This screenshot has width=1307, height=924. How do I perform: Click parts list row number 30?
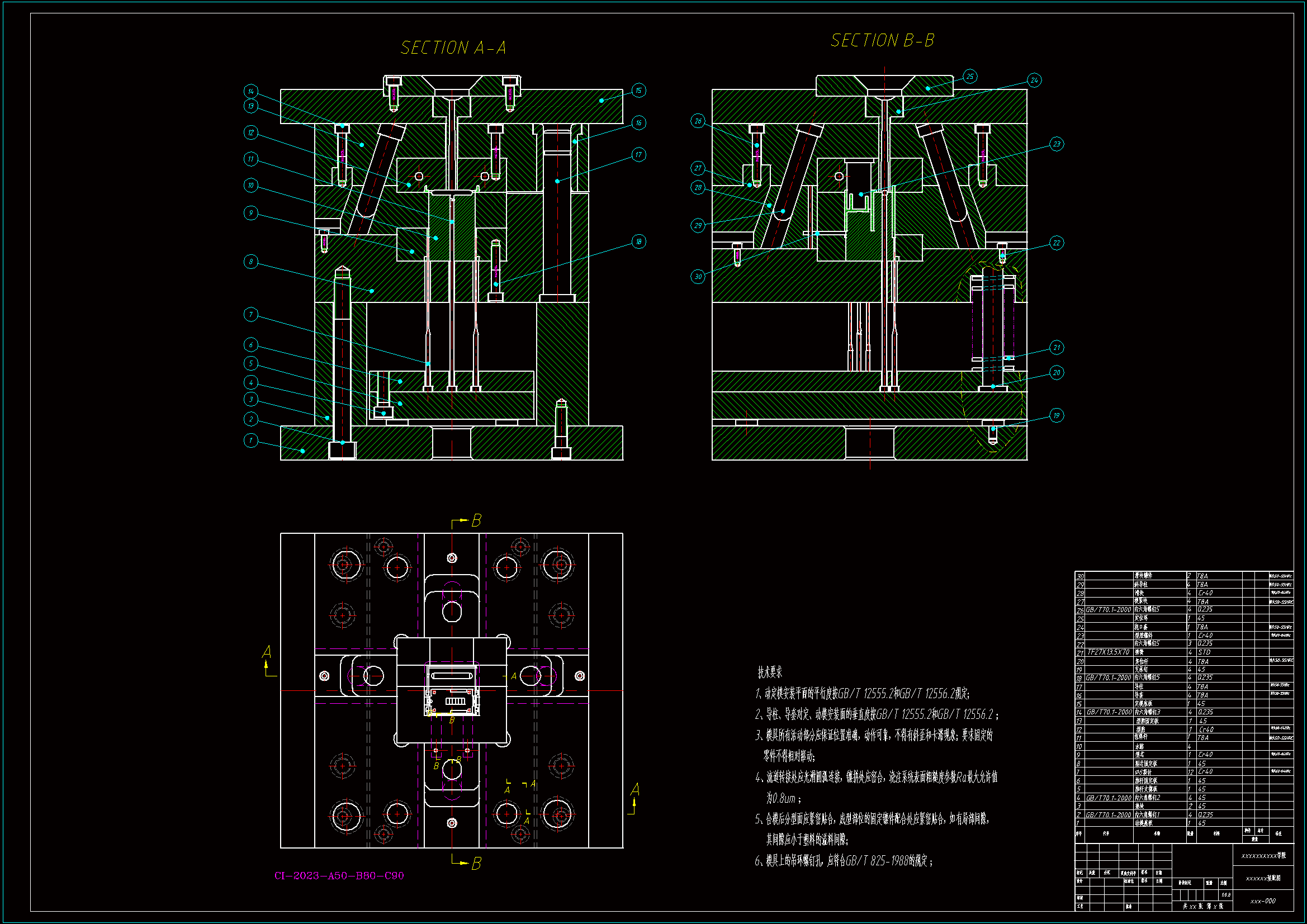click(1081, 576)
